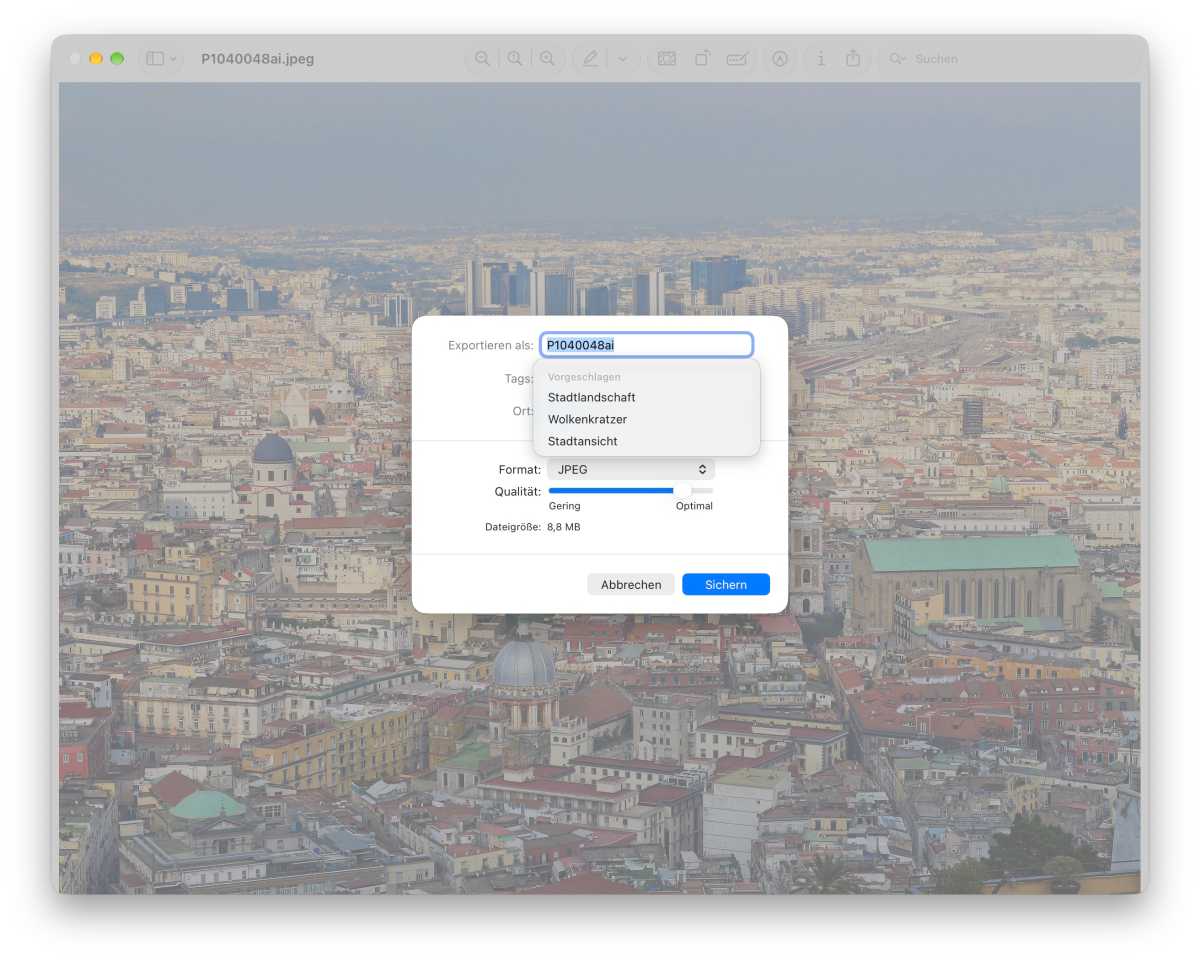Click the Qualität slider track
The width and height of the screenshot is (1200, 962).
pos(631,491)
